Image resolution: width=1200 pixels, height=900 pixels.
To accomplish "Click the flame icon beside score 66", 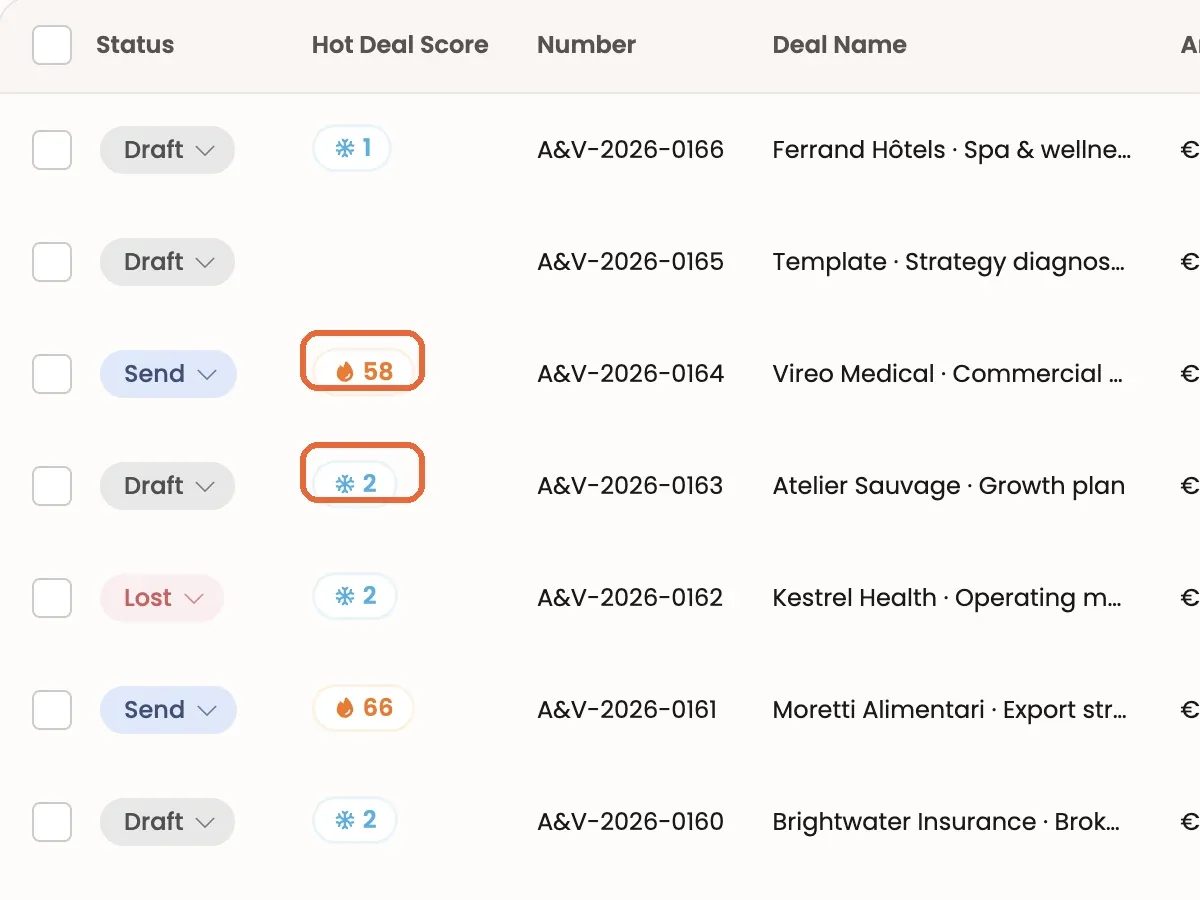I will pyautogui.click(x=345, y=708).
